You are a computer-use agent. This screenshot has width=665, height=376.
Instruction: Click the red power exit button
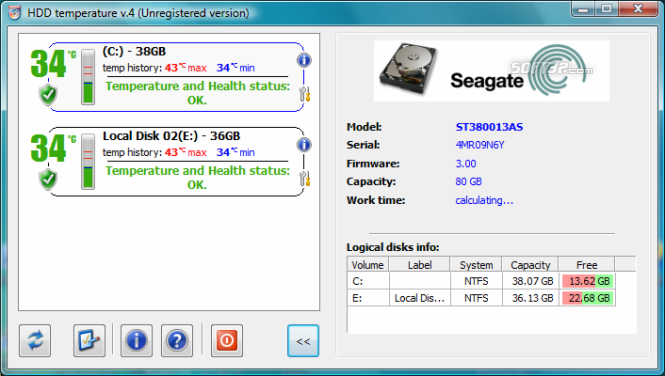[x=227, y=340]
